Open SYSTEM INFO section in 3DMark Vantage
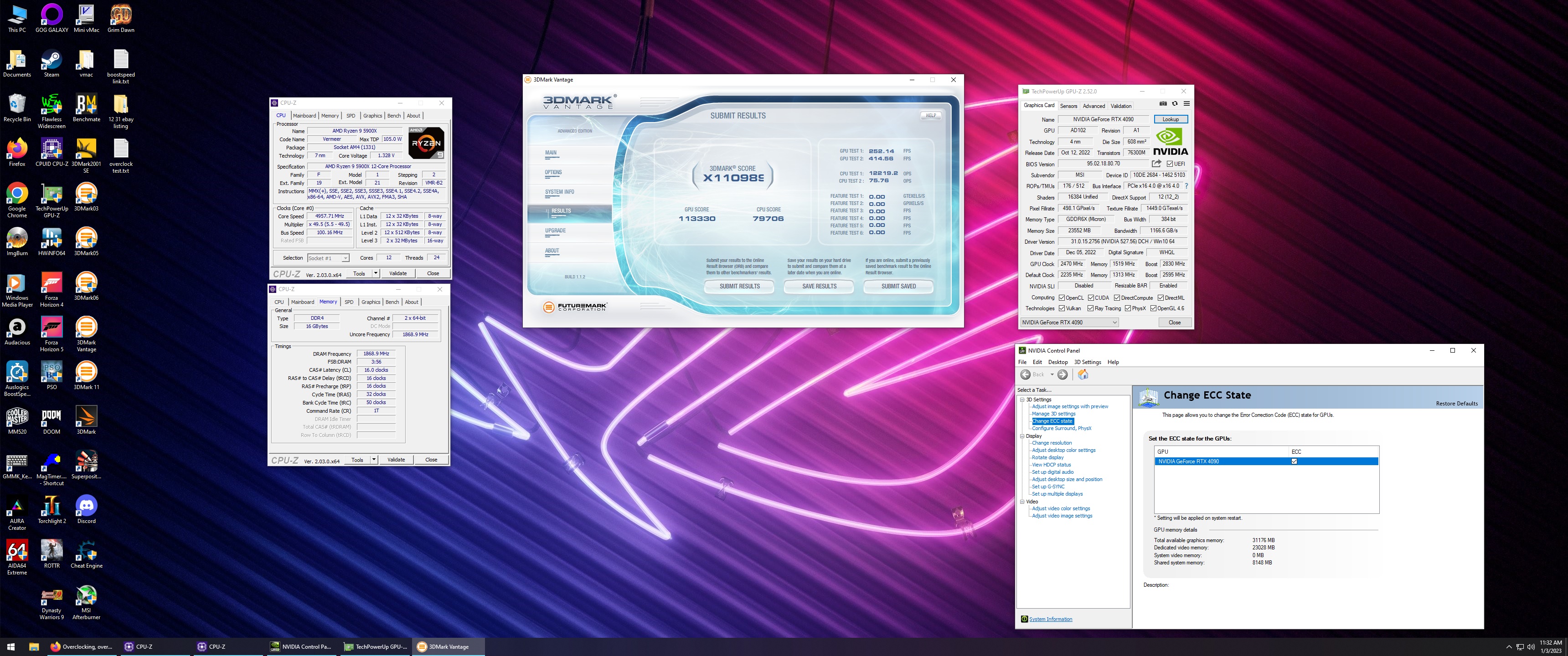Viewport: 1568px width, 656px height. coord(559,192)
